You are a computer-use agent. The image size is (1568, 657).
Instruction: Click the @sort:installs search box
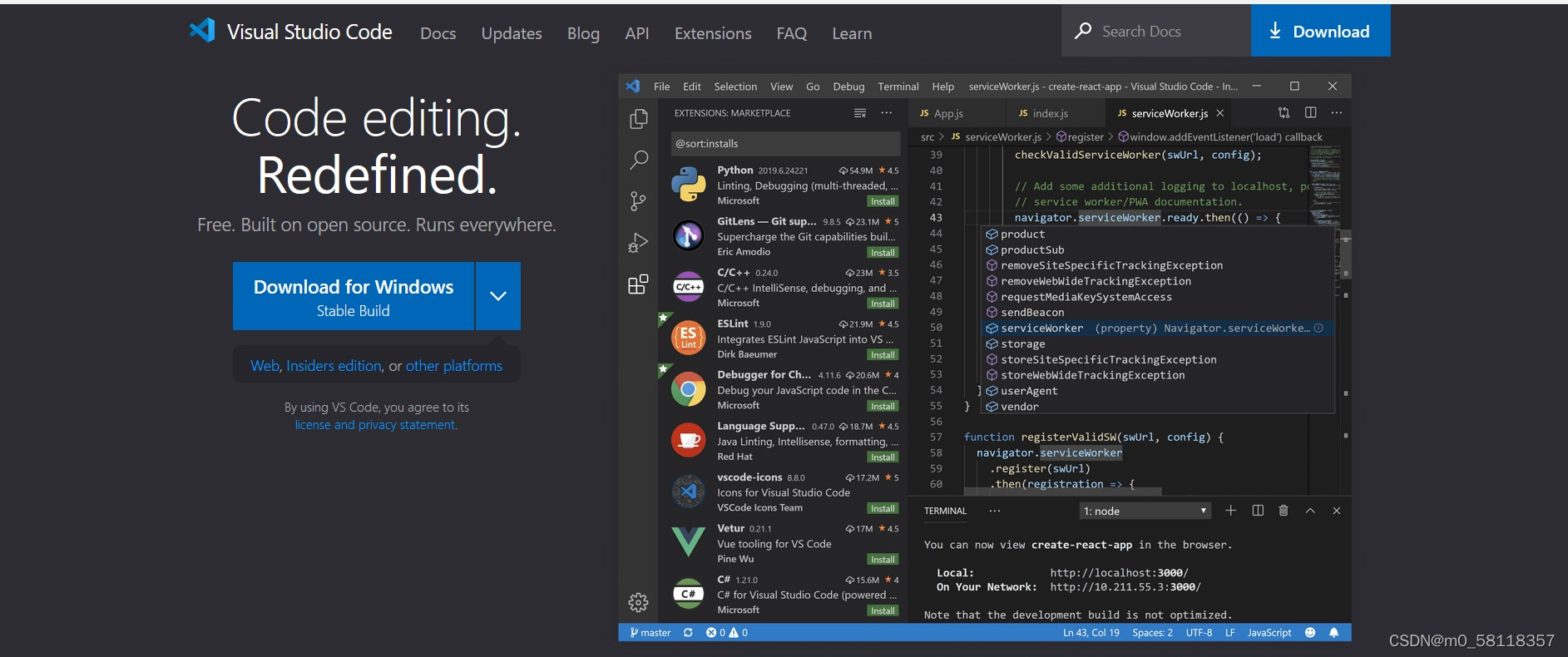[785, 144]
